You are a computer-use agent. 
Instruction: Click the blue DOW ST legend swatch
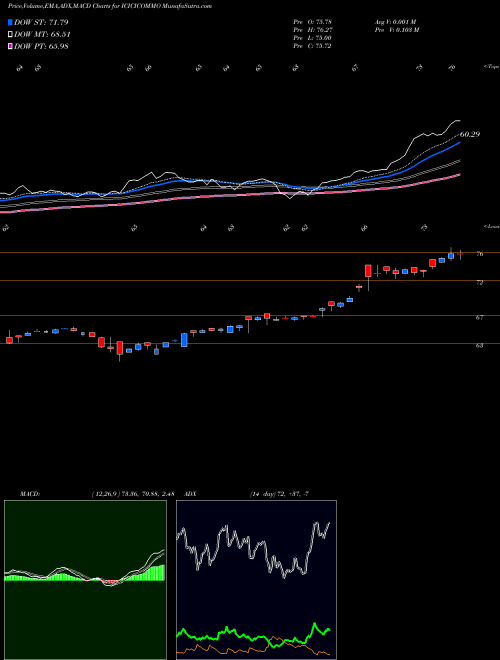point(10,22)
